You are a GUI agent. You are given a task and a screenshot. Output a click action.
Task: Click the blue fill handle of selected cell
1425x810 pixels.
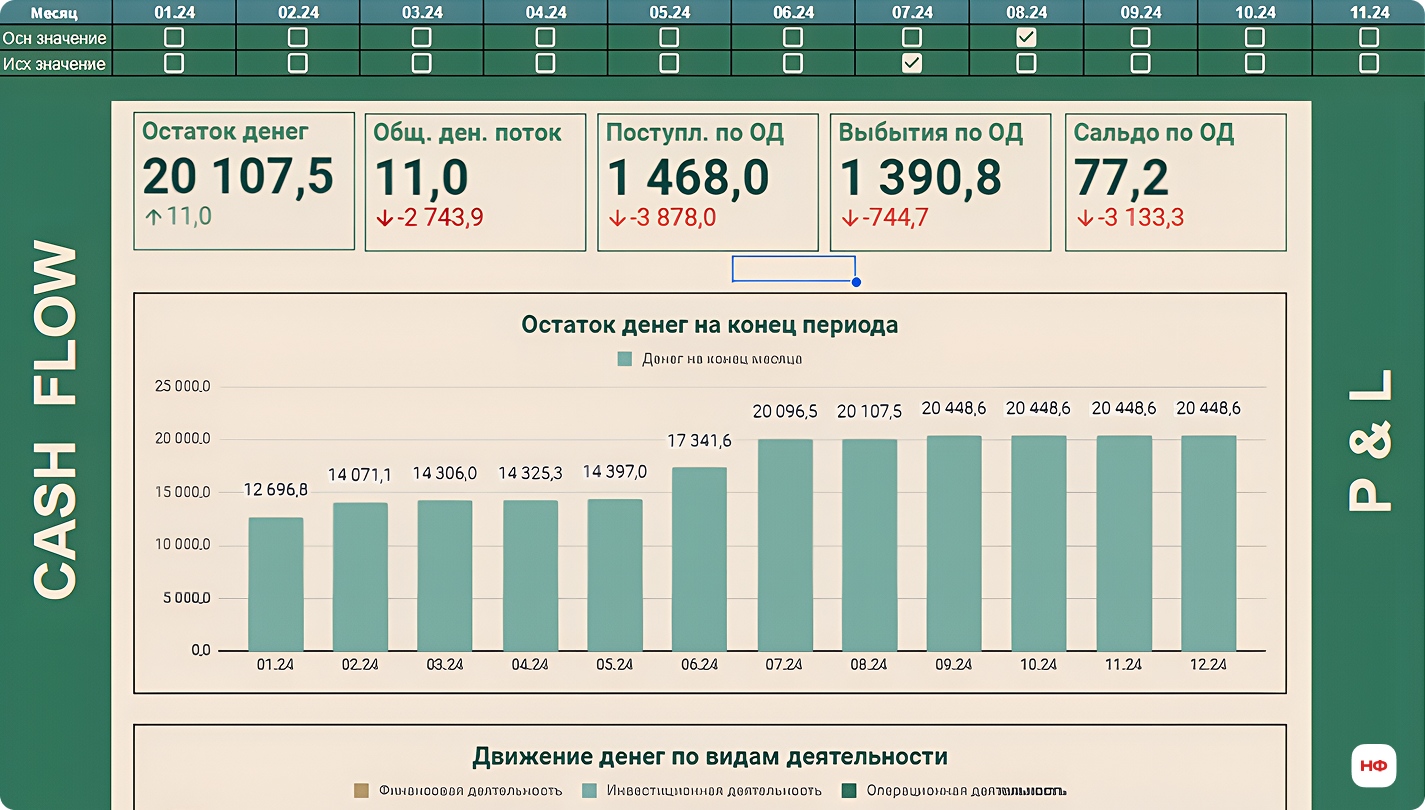coord(856,282)
